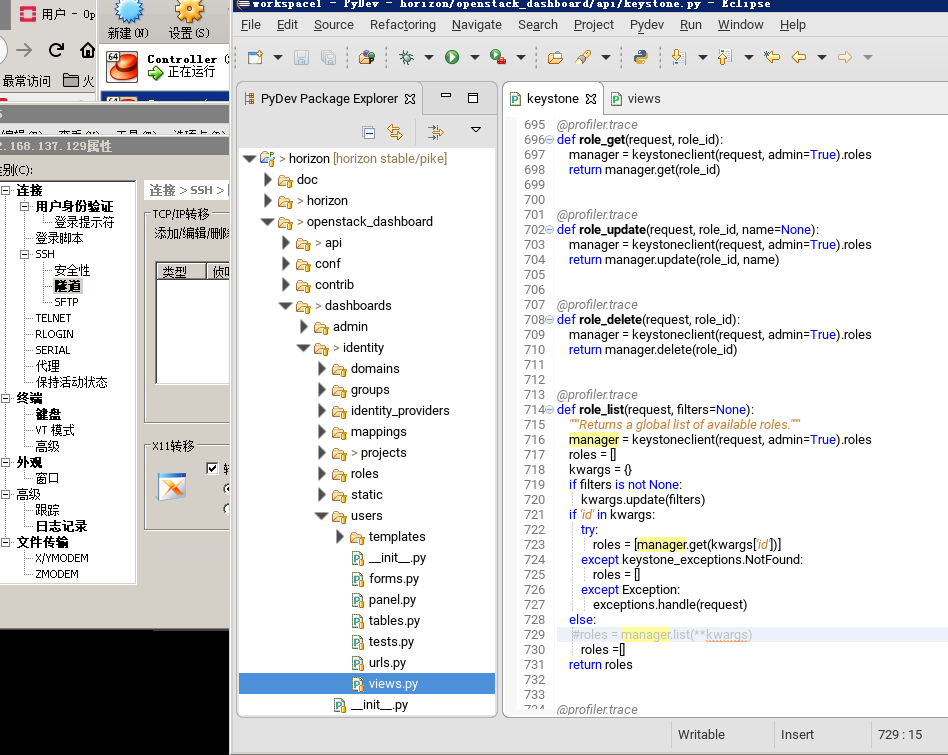The height and width of the screenshot is (755, 948).
Task: Toggle Link with Editor in Package Explorer
Action: [x=395, y=132]
